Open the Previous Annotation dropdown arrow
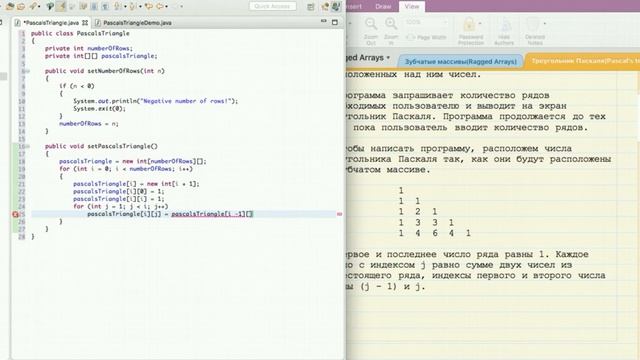The height and width of the screenshot is (360, 640). click(140, 7)
